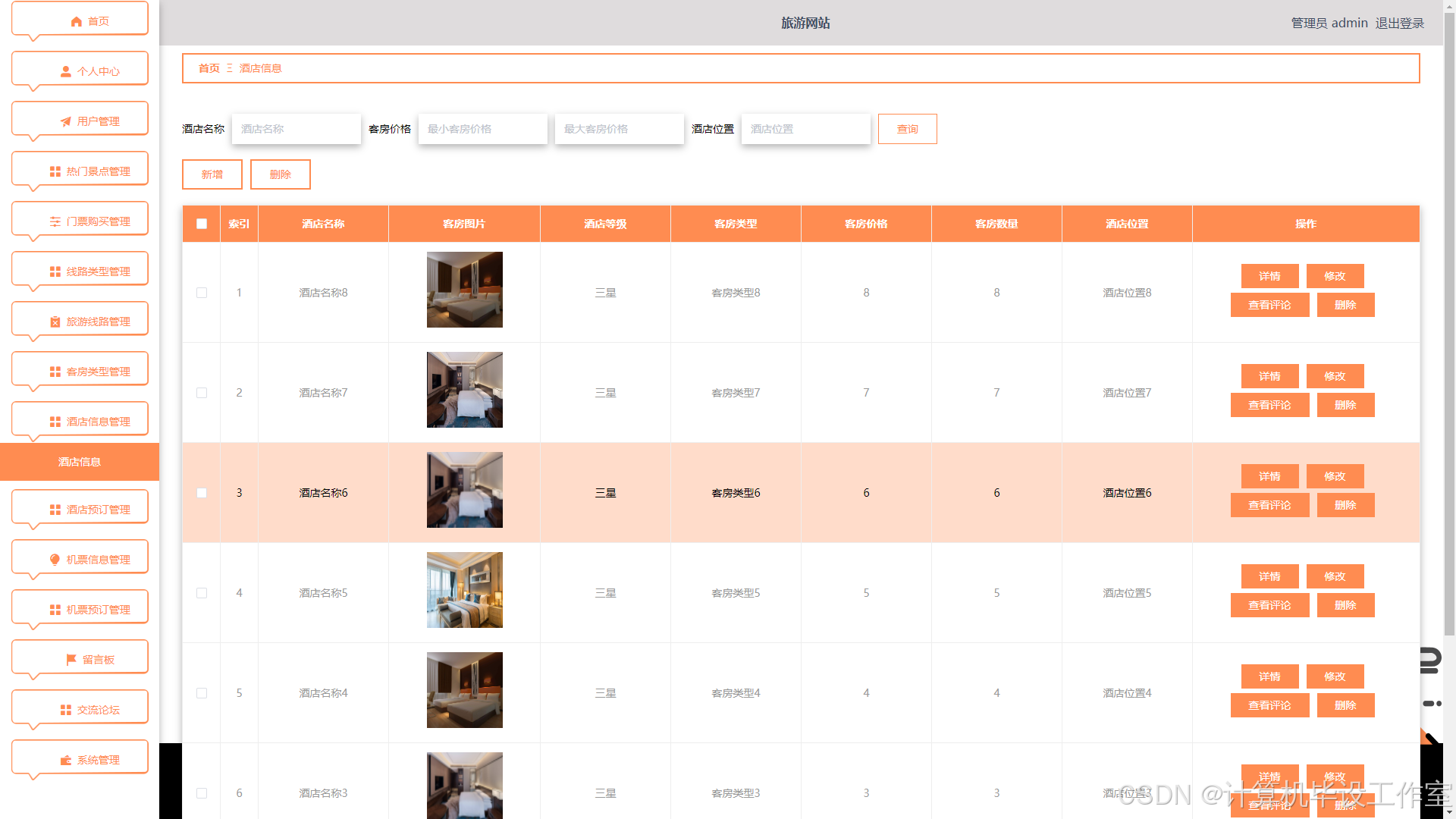Screen dimensions: 1456x819
Task: Click the flag icon for 留言板
Action: [x=71, y=661]
